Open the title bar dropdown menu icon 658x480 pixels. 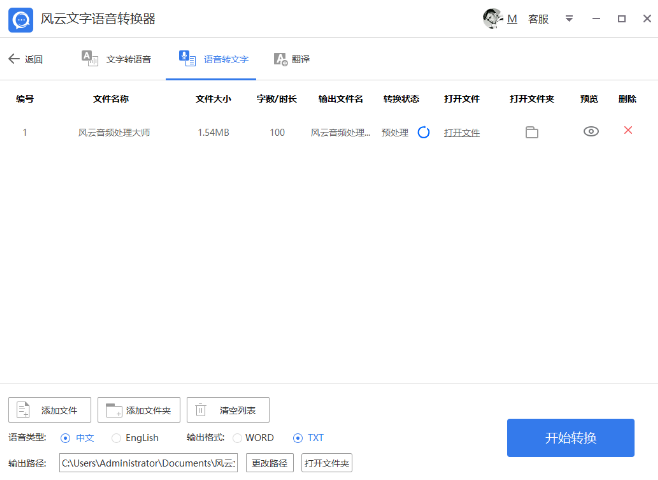pos(569,19)
